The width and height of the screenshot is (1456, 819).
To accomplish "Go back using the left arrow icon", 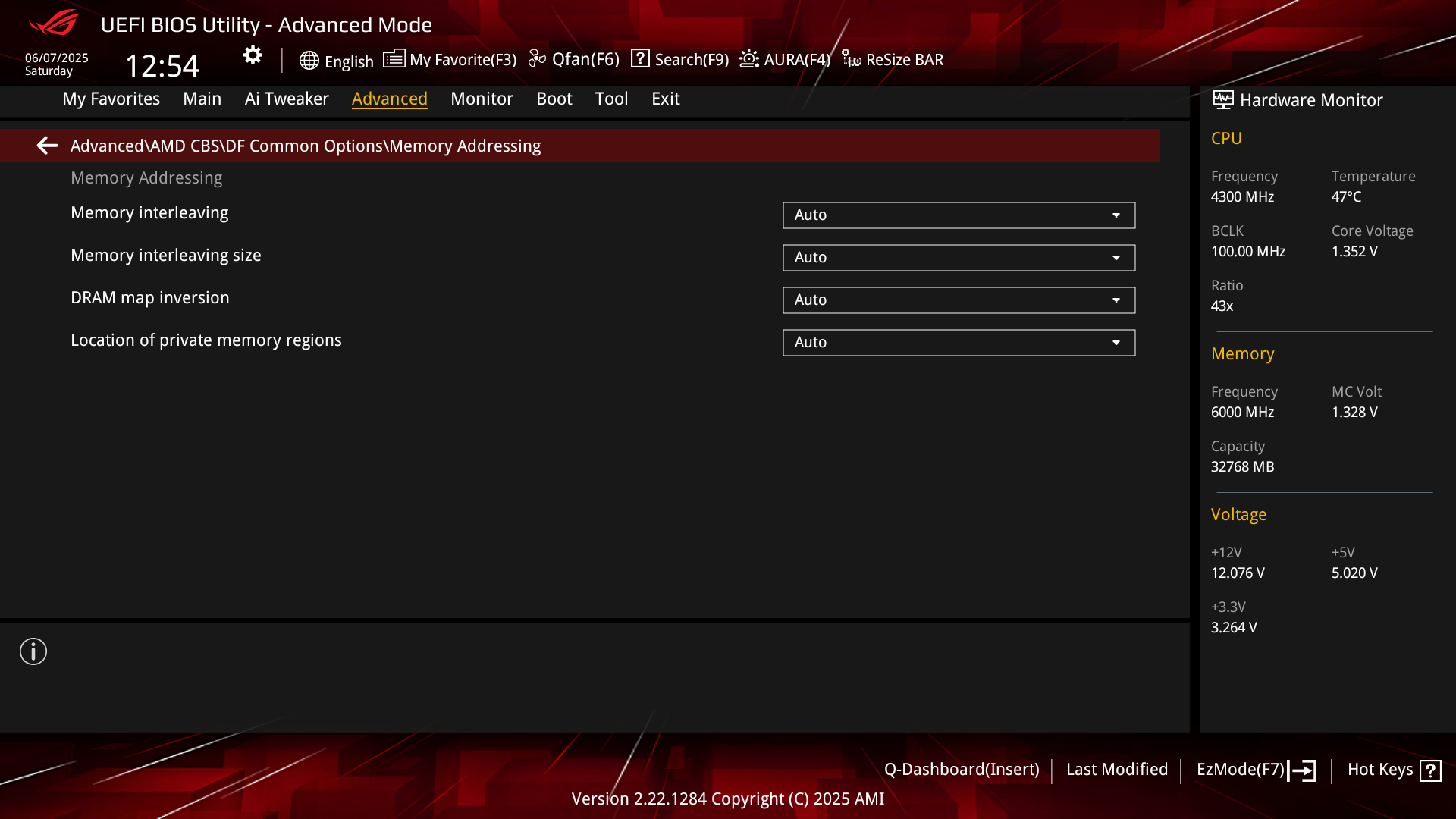I will click(x=47, y=145).
